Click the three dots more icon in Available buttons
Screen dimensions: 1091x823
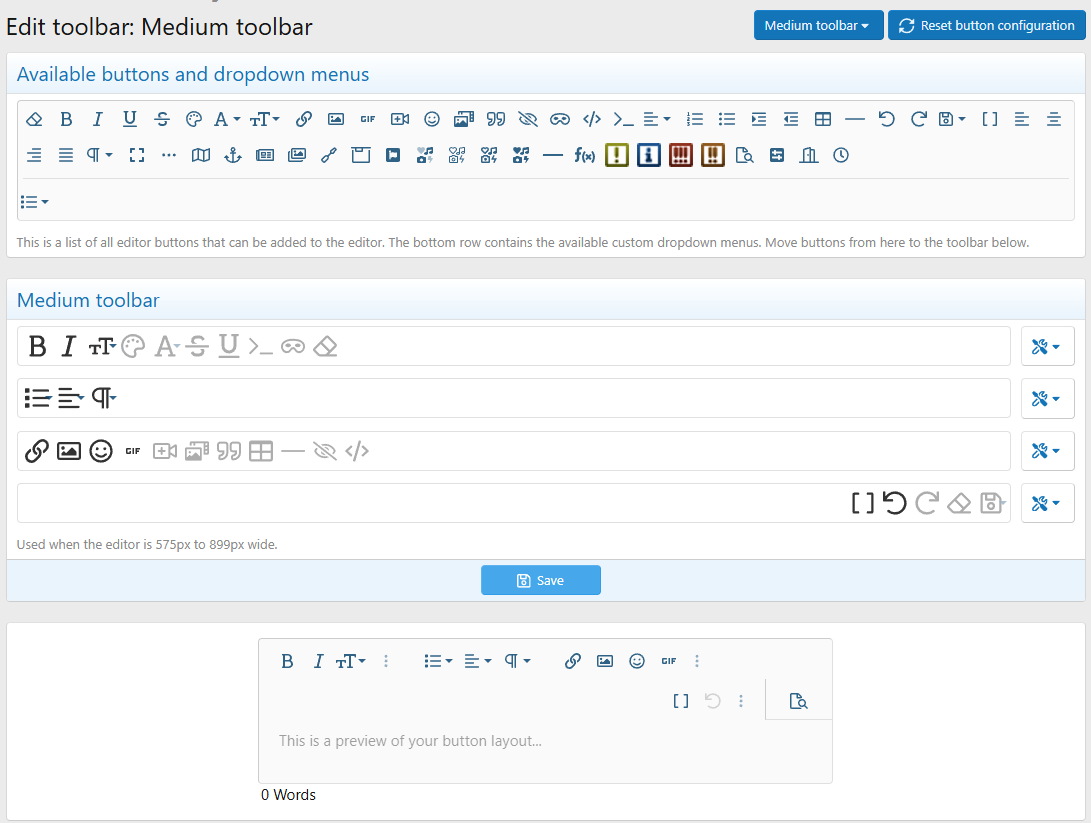tap(169, 155)
